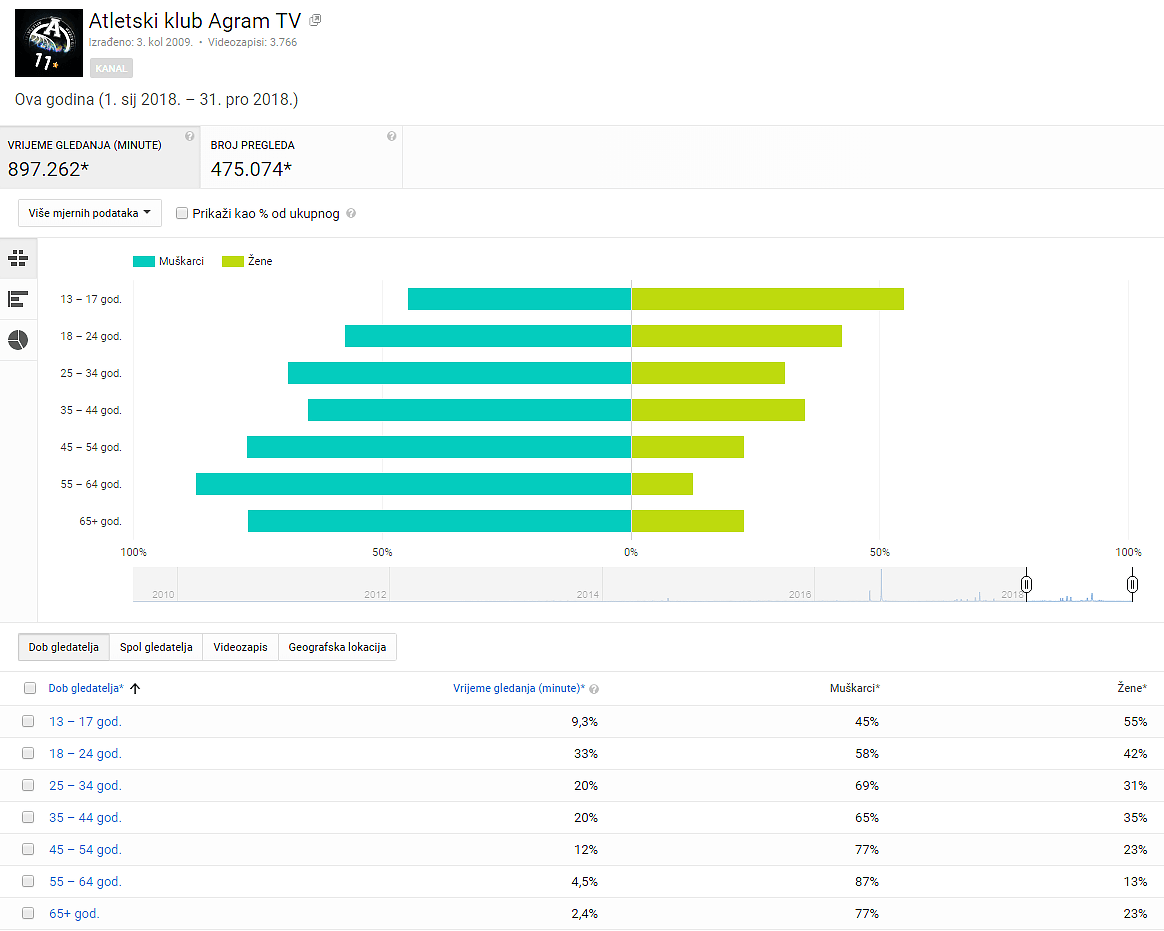Check the select-all checkbox in table header
The height and width of the screenshot is (931, 1164).
pos(29,688)
